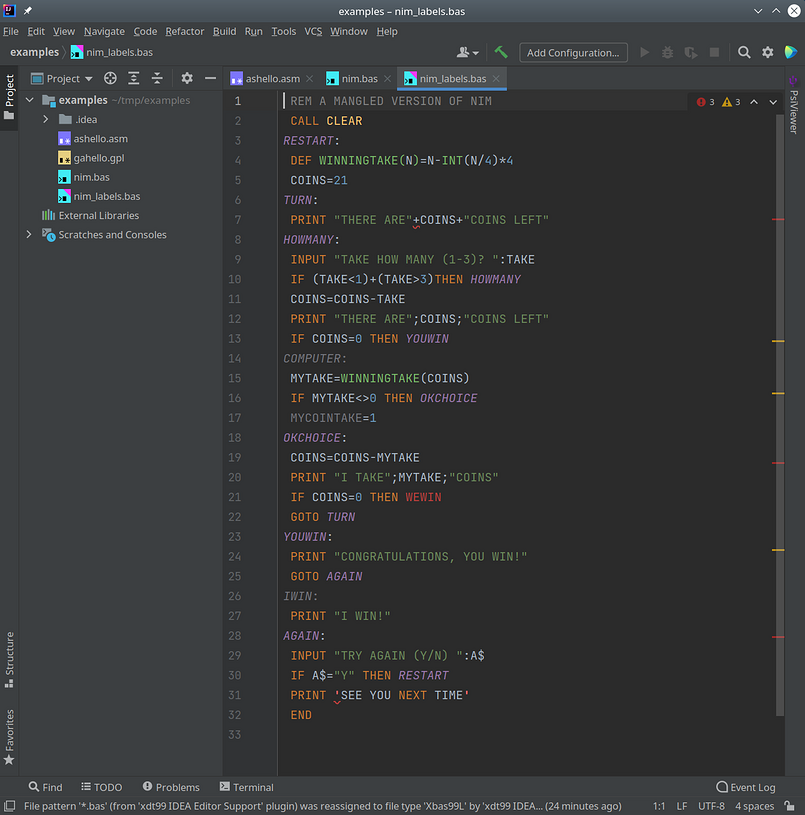Expand all nodes using Project panel icon

pyautogui.click(x=134, y=78)
